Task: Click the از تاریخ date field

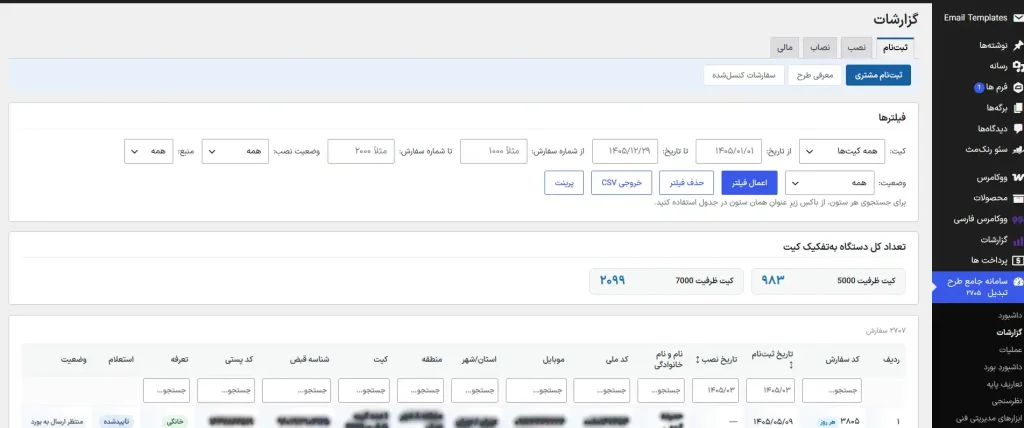Action: (x=729, y=151)
